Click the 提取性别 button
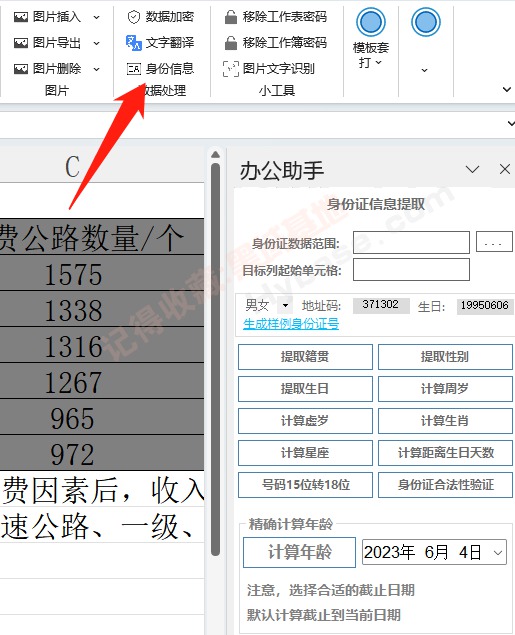The image size is (515, 635). (x=445, y=357)
